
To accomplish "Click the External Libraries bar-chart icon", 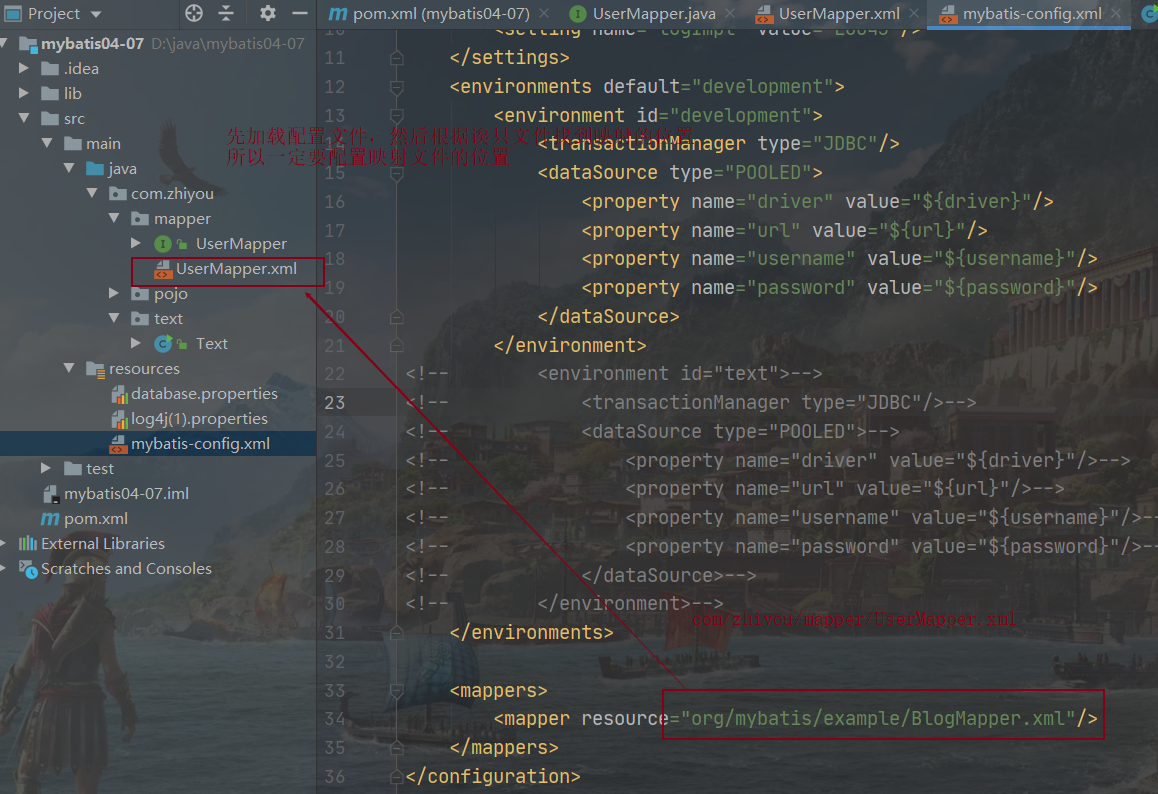I will (27, 543).
